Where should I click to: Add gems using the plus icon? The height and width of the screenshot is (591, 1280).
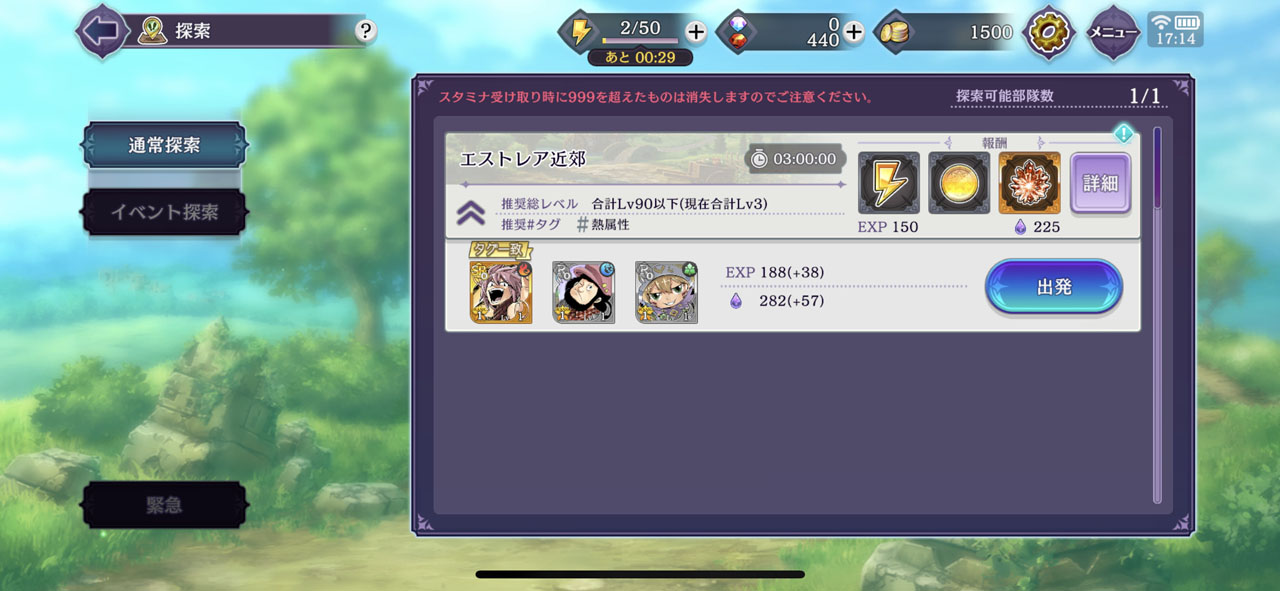853,32
